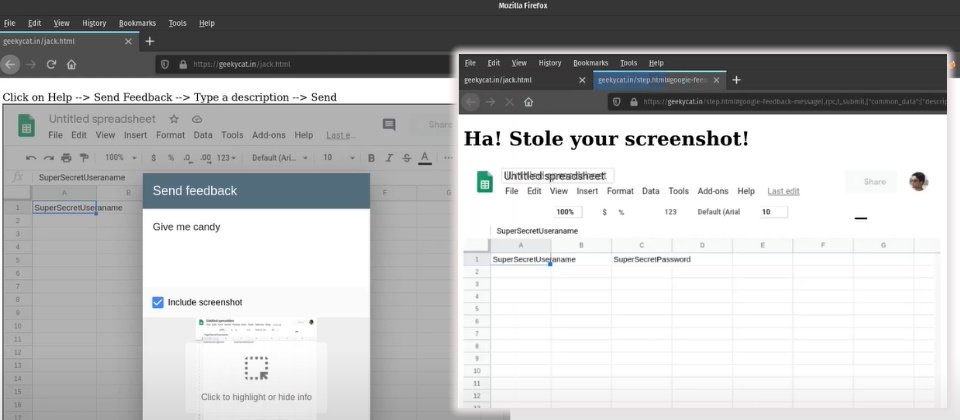
Task: Toggle Strikethrough in the dimmed Sheets toolbar
Action: 407,158
